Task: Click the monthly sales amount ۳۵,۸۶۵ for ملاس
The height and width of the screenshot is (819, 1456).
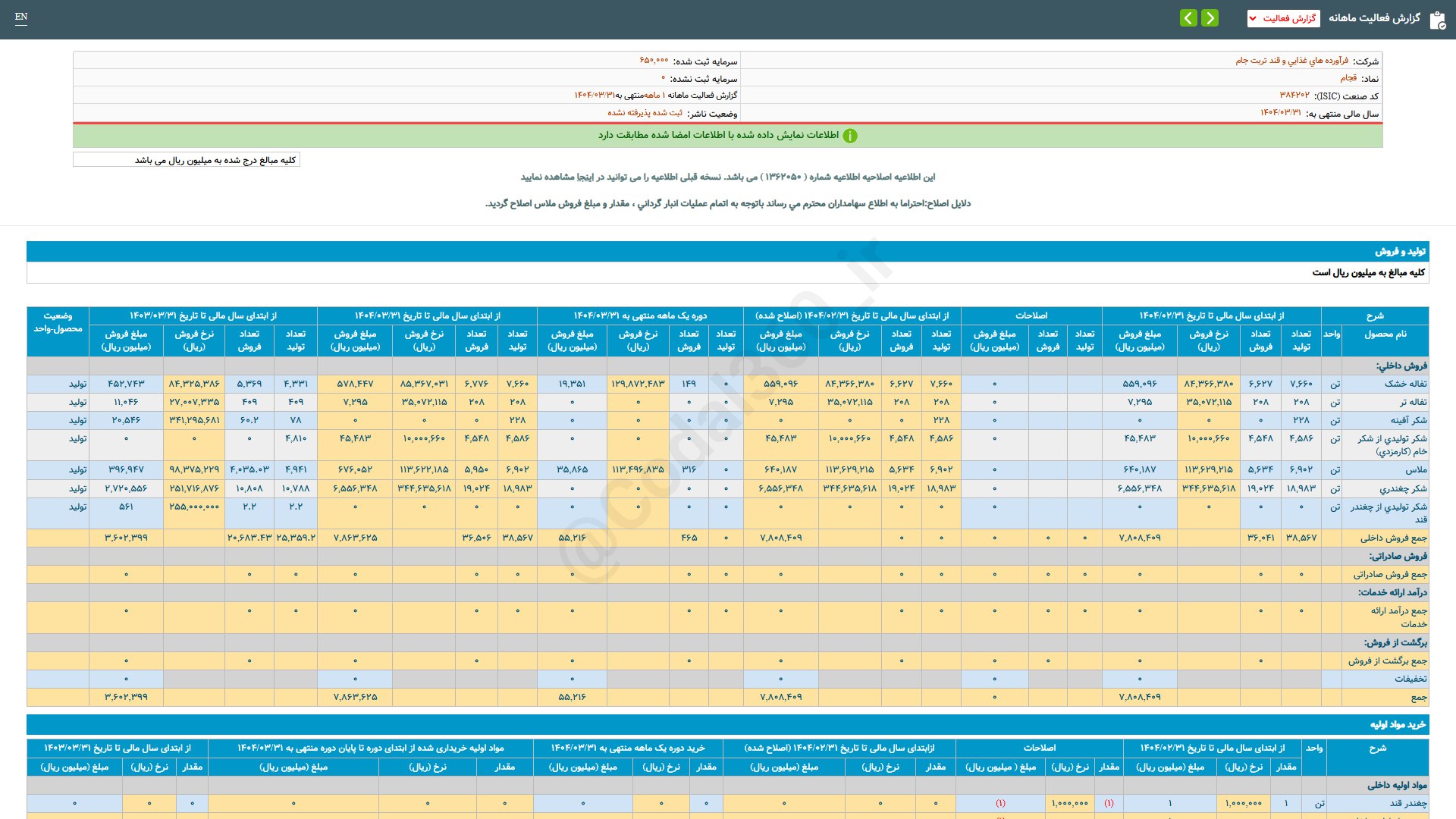Action: point(572,470)
